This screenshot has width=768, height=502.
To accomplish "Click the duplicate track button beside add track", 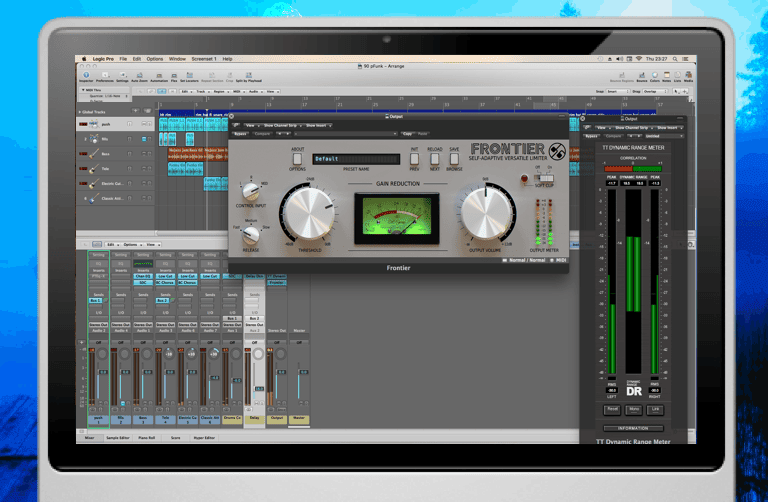I will [147, 111].
